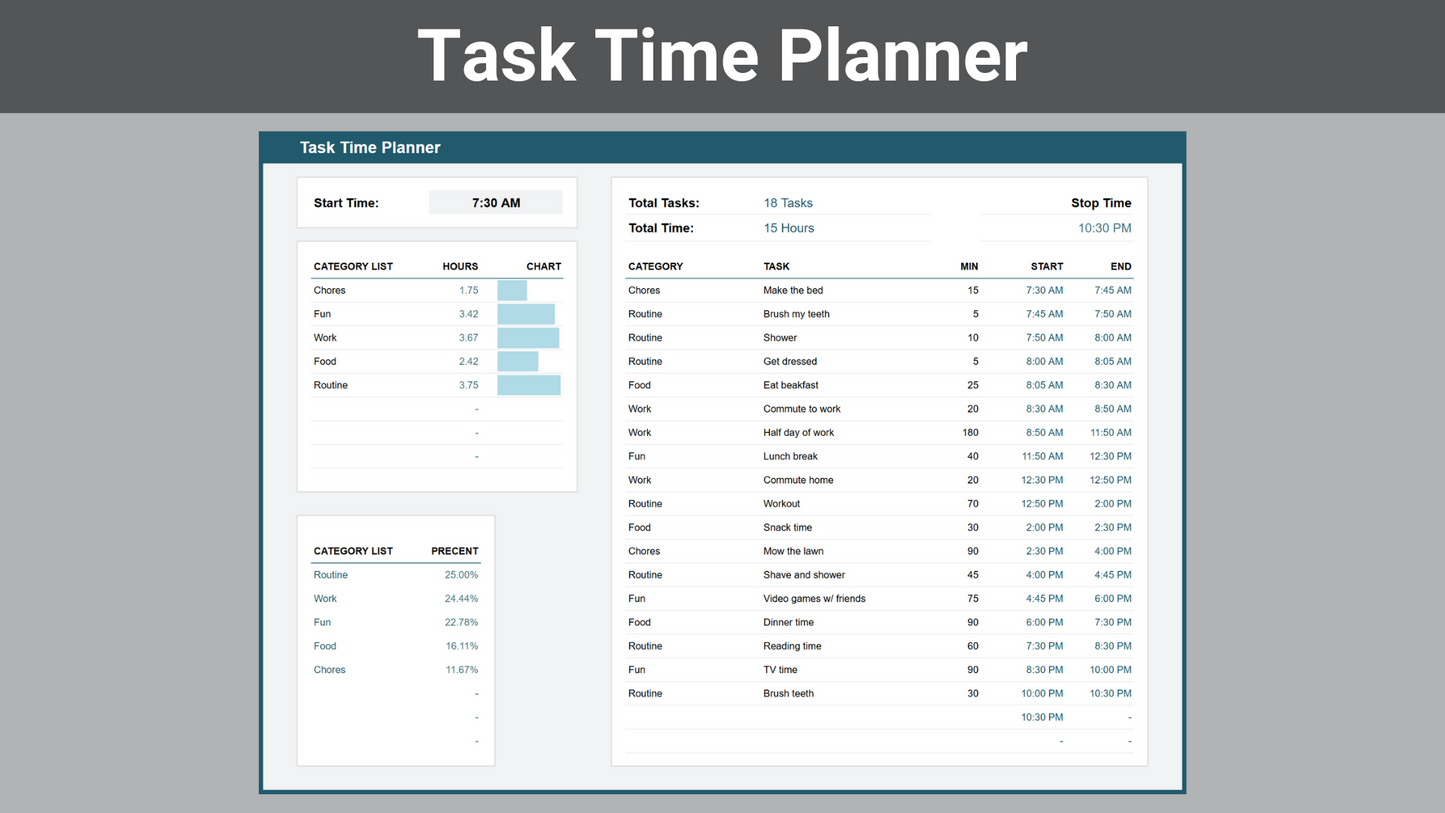Select the Work hours value 3.67
The height and width of the screenshot is (813, 1445).
coord(468,338)
